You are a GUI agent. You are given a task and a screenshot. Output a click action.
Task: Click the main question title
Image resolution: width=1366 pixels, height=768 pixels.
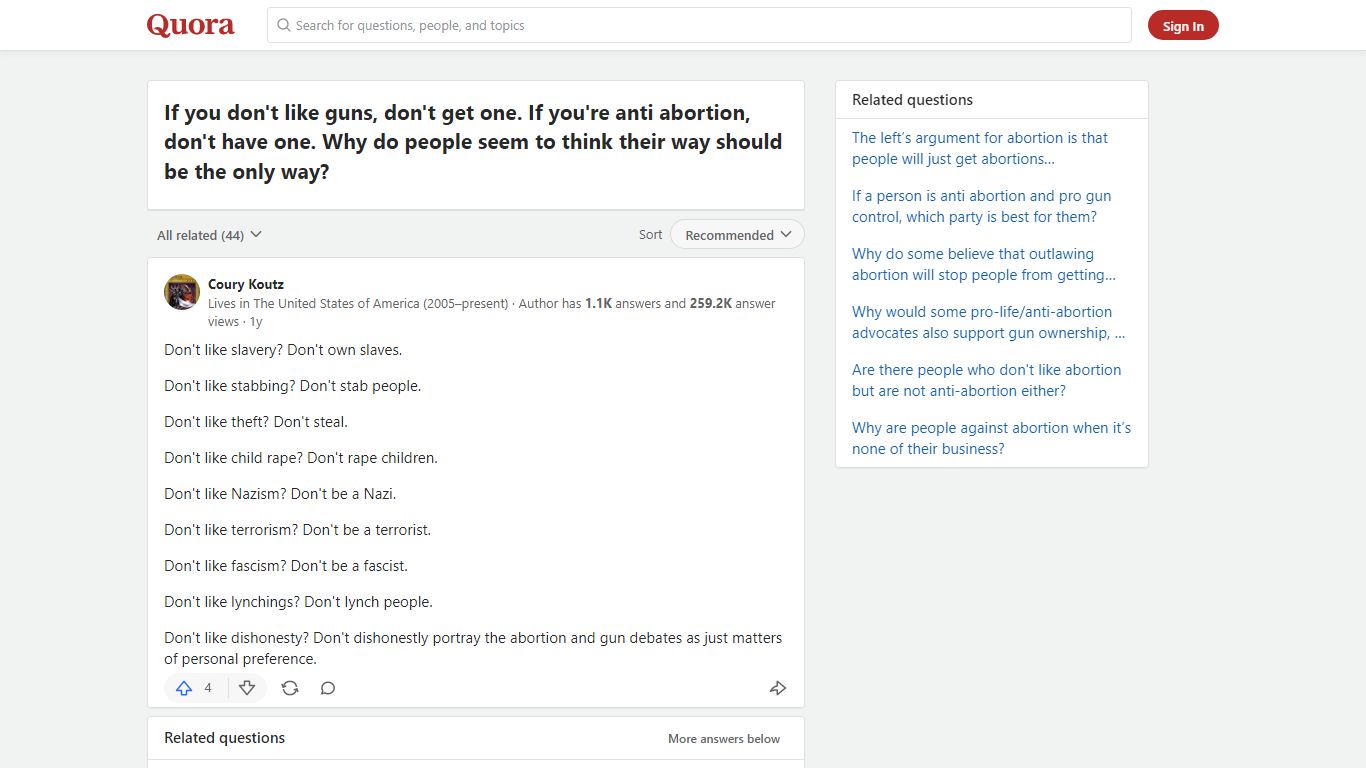(473, 142)
